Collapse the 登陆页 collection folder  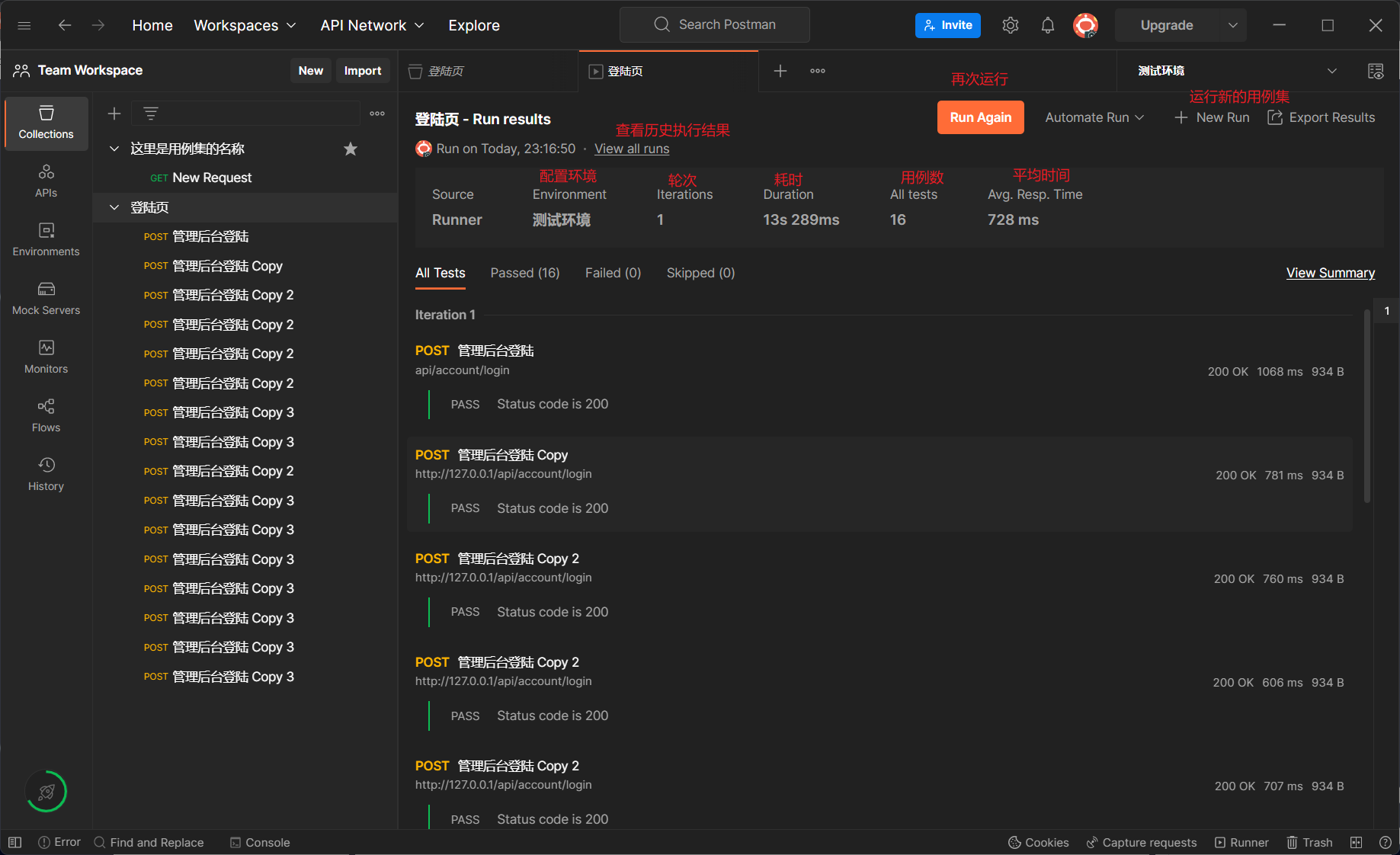pyautogui.click(x=114, y=207)
